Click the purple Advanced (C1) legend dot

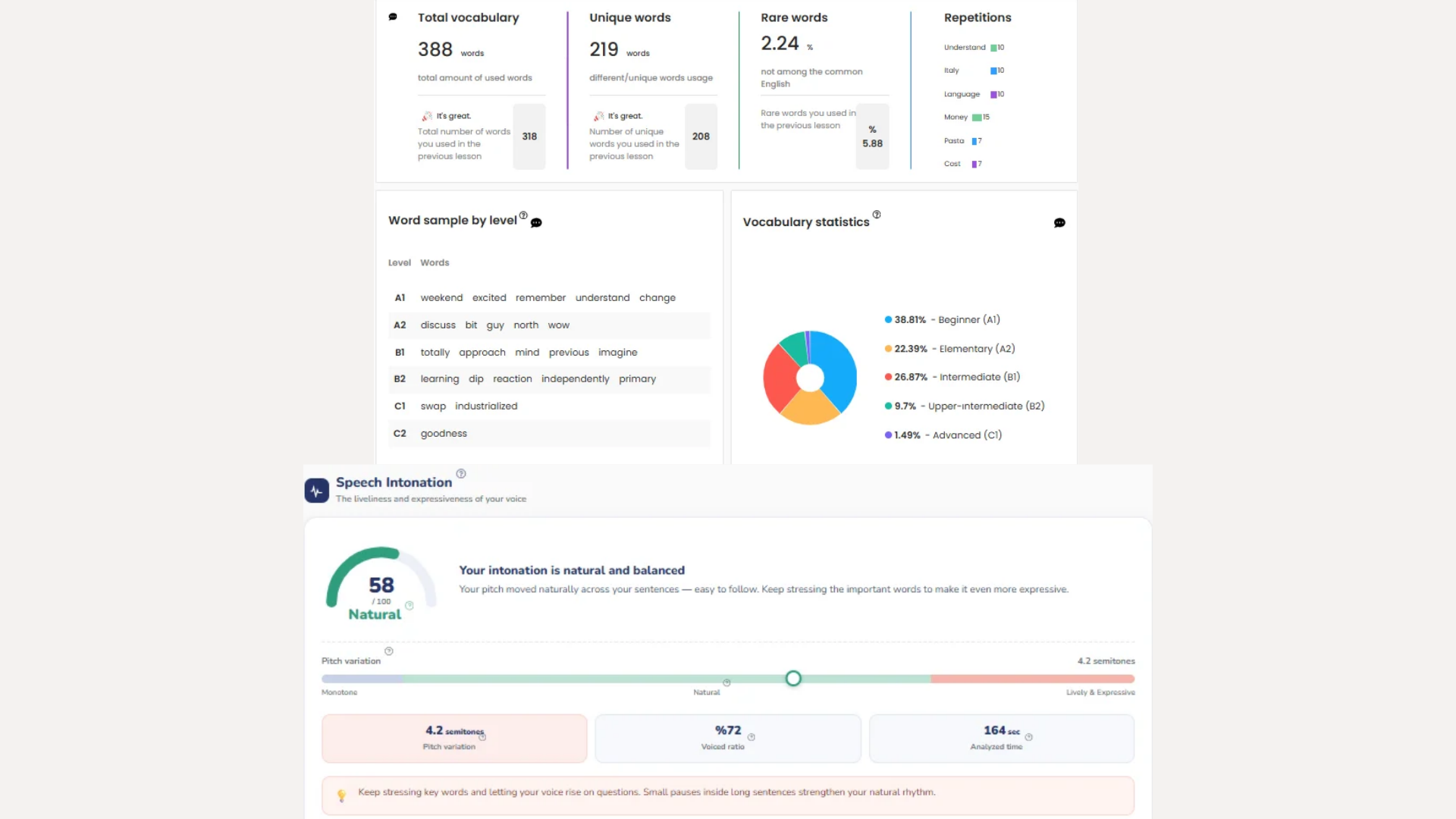pyautogui.click(x=888, y=435)
